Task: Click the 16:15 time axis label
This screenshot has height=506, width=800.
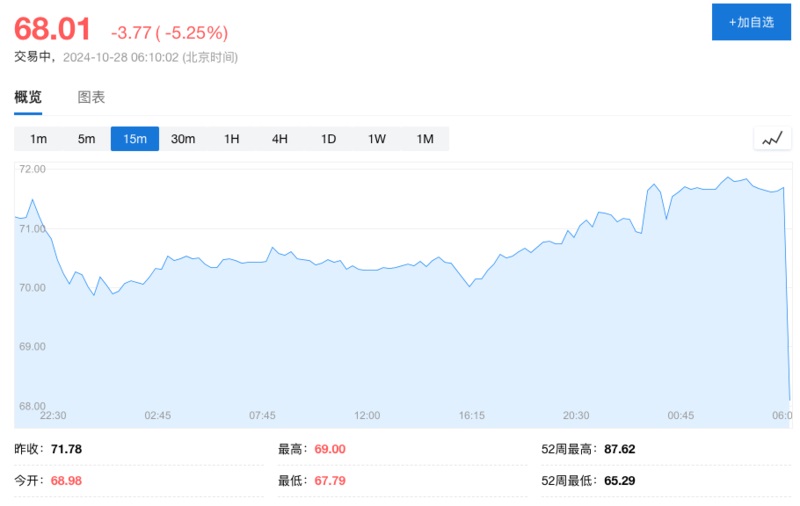Action: pyautogui.click(x=472, y=415)
